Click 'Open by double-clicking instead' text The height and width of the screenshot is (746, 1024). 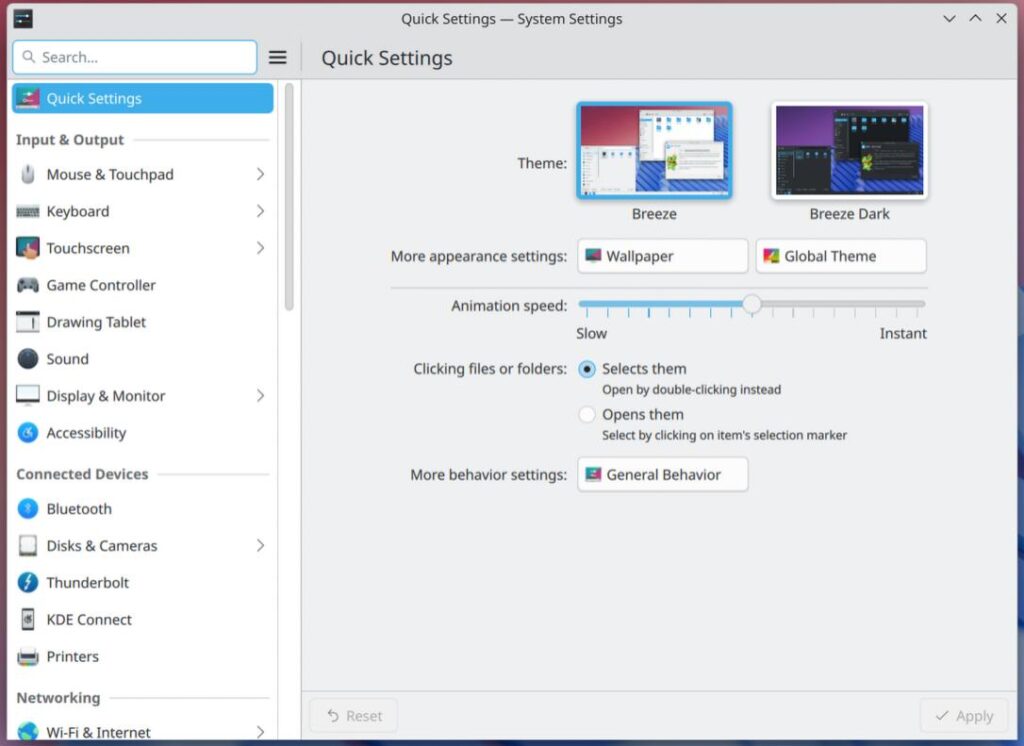click(691, 389)
